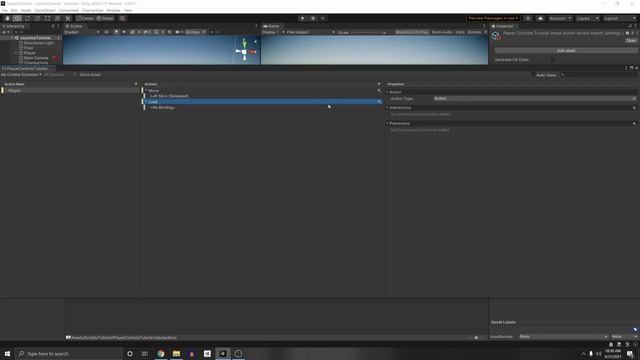The width and height of the screenshot is (640, 360).
Task: Click the input actions search field
Action: pos(598,75)
